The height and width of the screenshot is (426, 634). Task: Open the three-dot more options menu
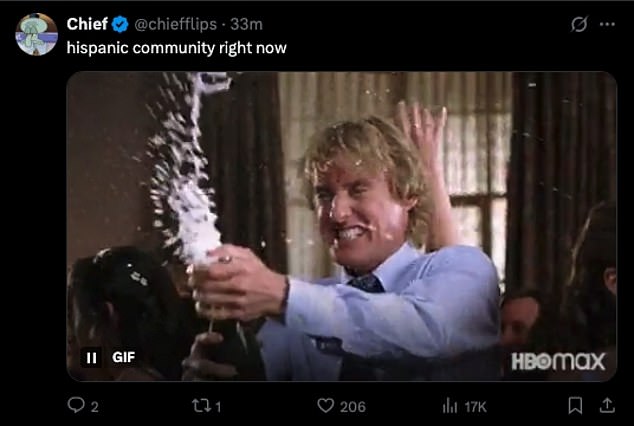[607, 24]
